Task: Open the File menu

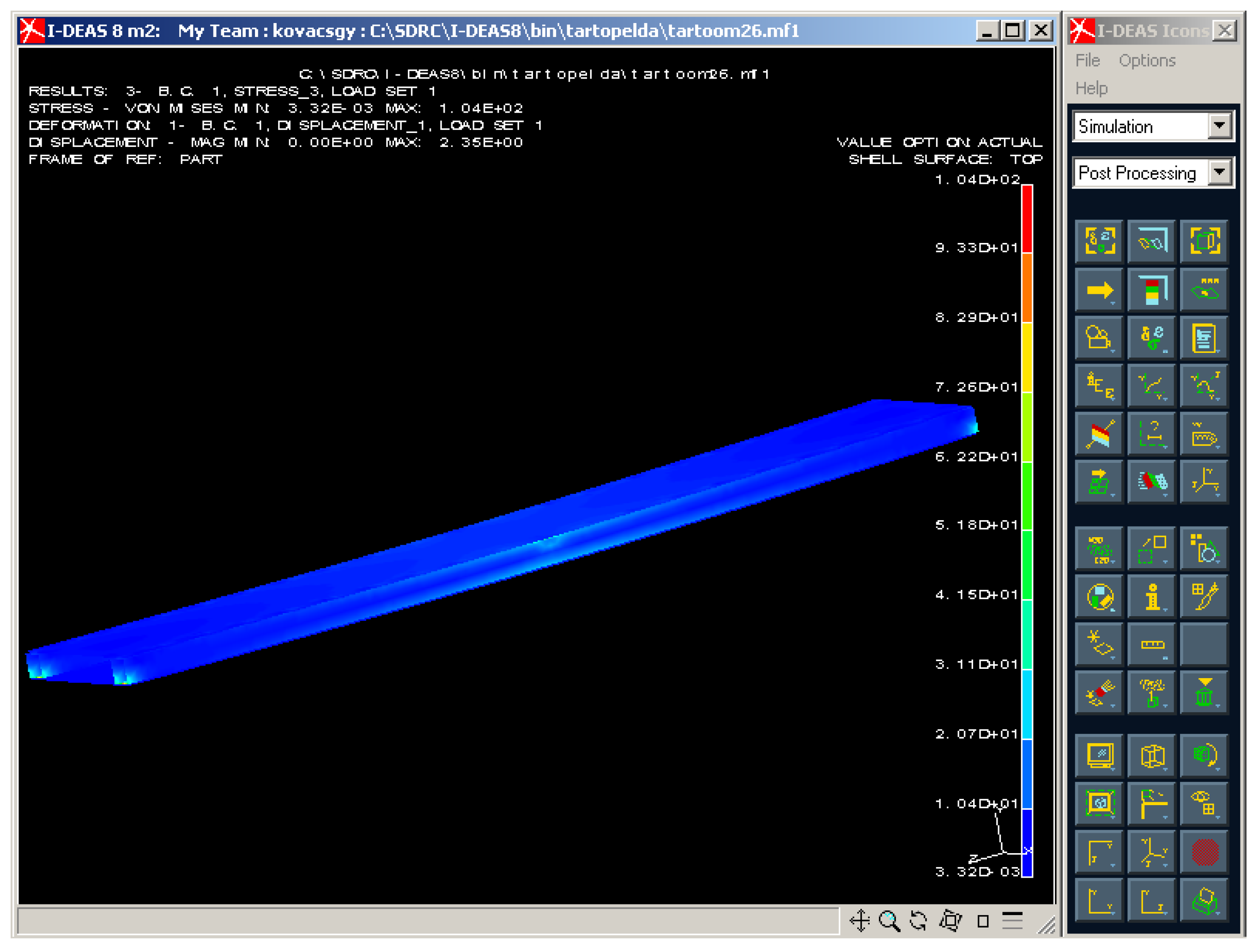Action: (x=1087, y=61)
